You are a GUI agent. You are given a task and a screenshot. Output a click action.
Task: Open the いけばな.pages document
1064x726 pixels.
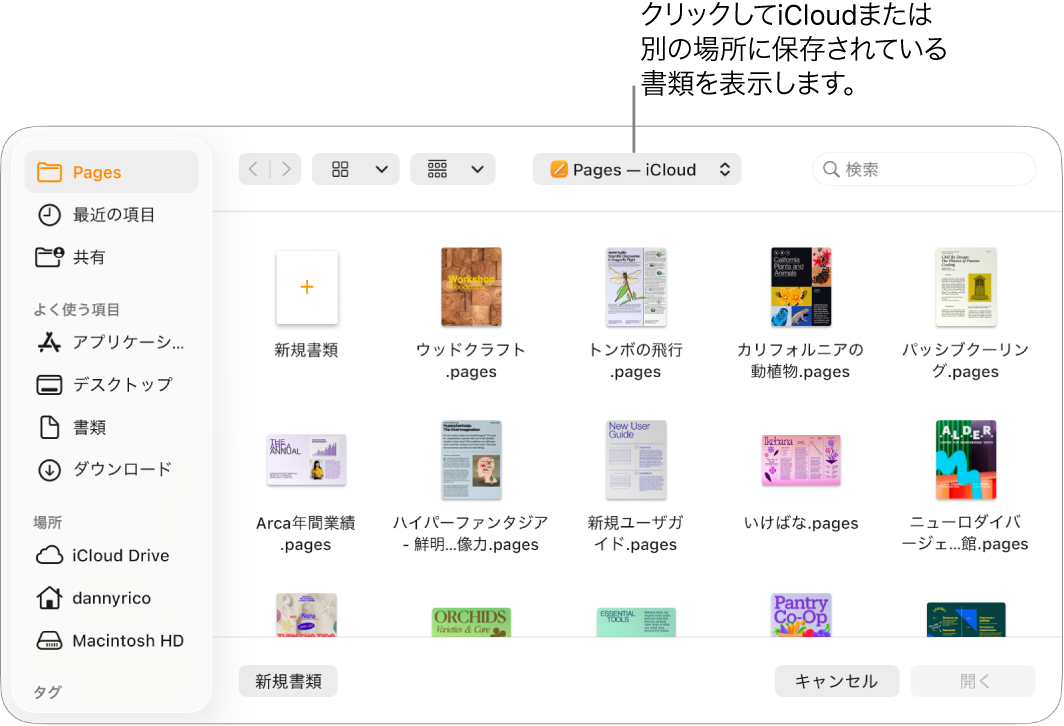[801, 460]
